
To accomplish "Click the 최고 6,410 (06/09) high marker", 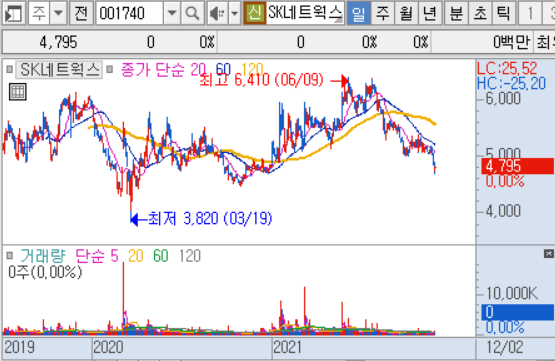I will coord(261,81).
